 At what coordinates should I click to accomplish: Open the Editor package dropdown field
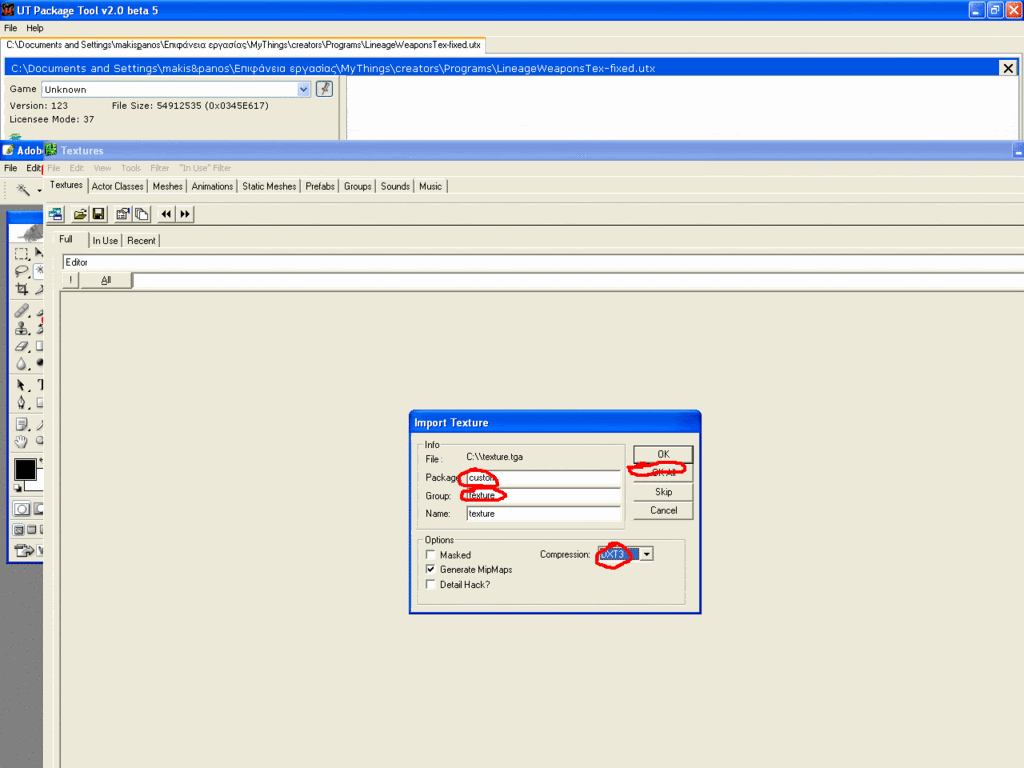[x=540, y=262]
